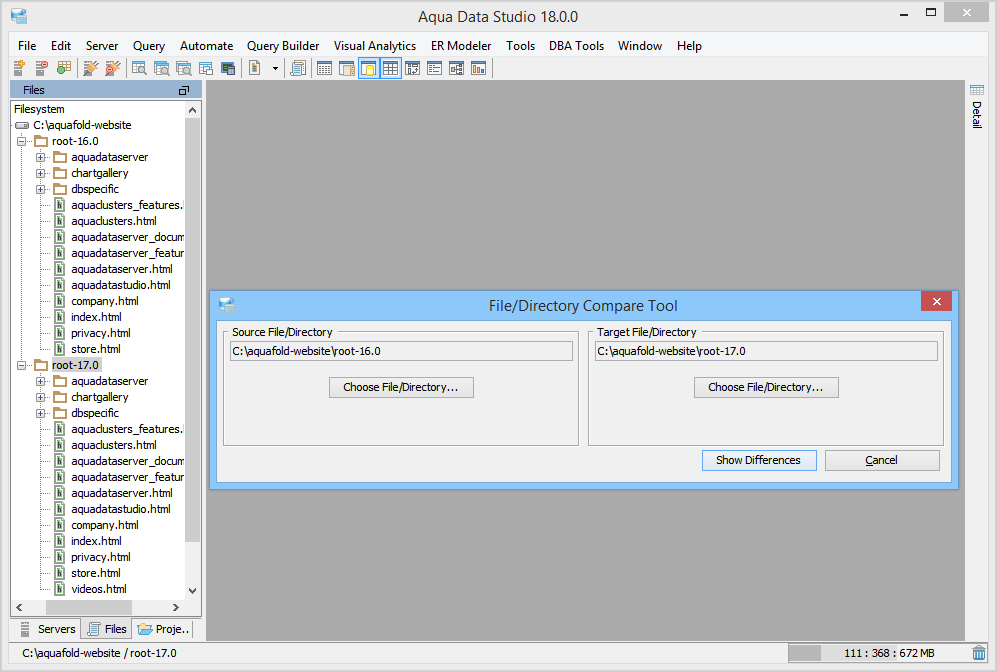
Task: Click the Show Differences button
Action: tap(758, 460)
